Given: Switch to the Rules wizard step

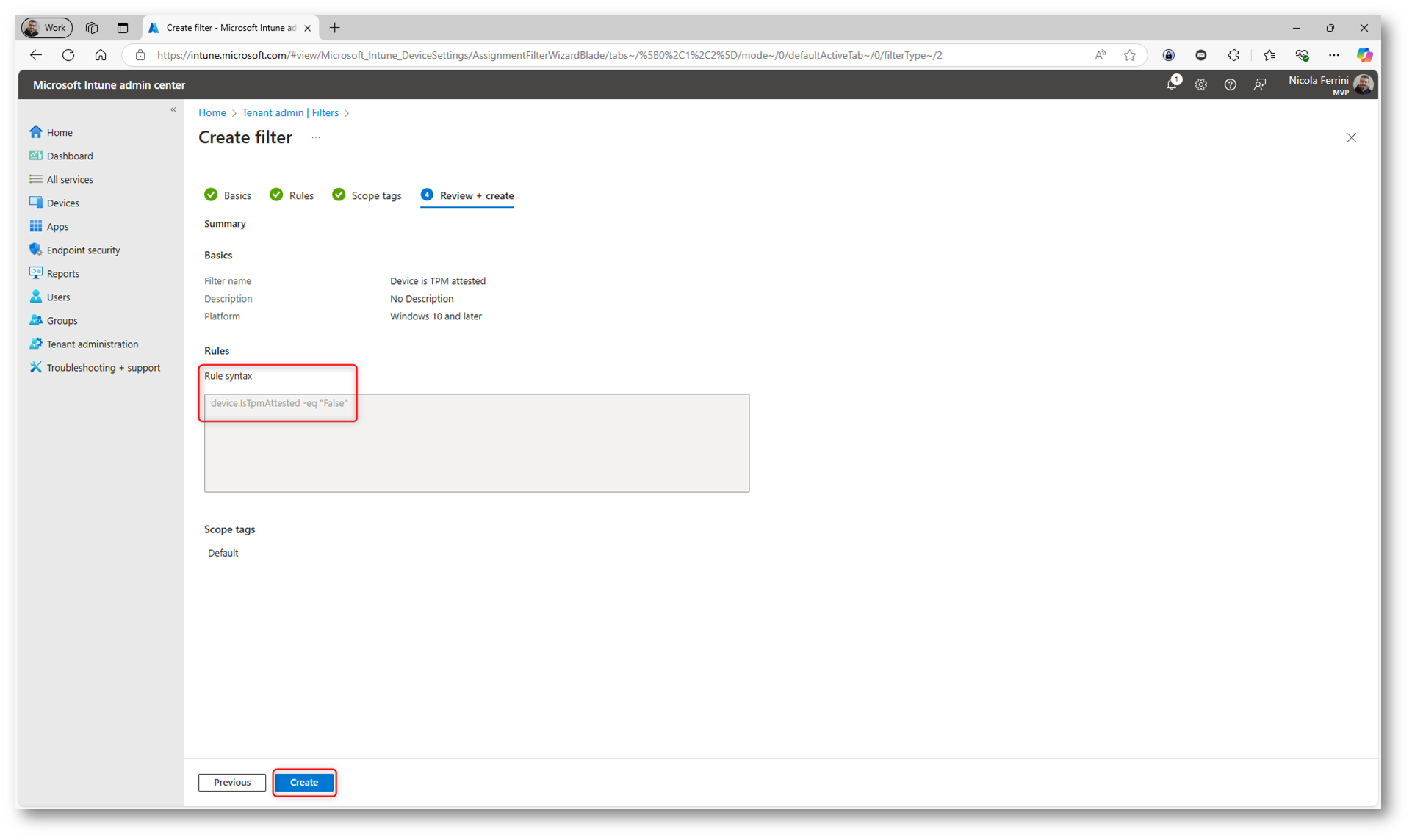Looking at the screenshot, I should pyautogui.click(x=300, y=195).
